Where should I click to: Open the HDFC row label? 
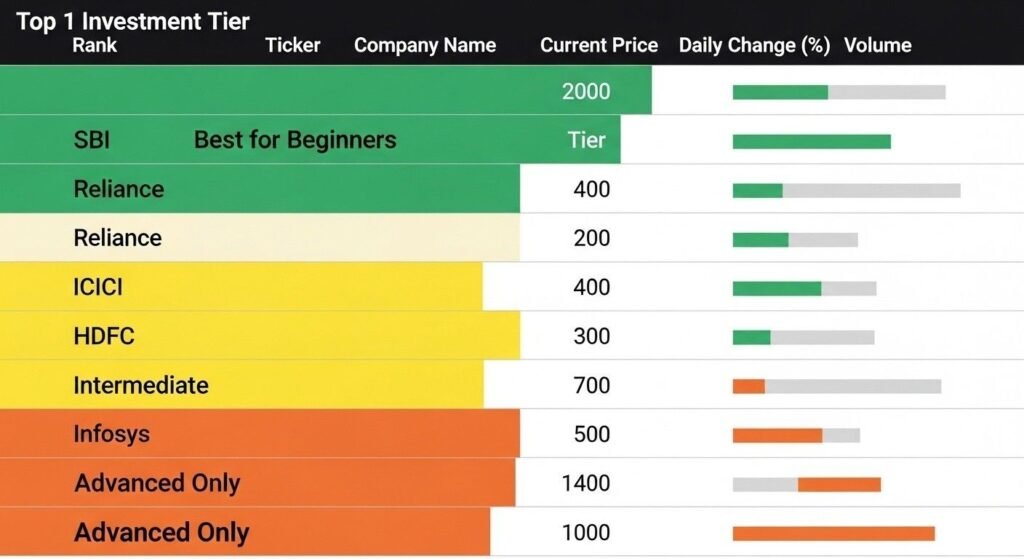click(x=104, y=336)
